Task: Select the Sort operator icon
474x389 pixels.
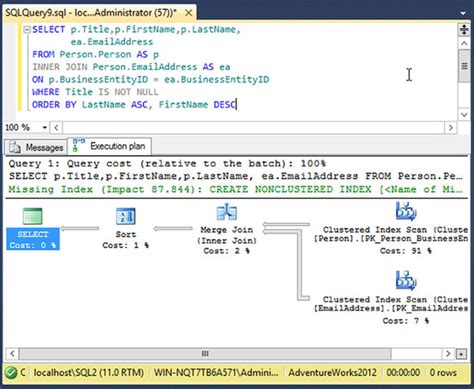Action: 126,216
